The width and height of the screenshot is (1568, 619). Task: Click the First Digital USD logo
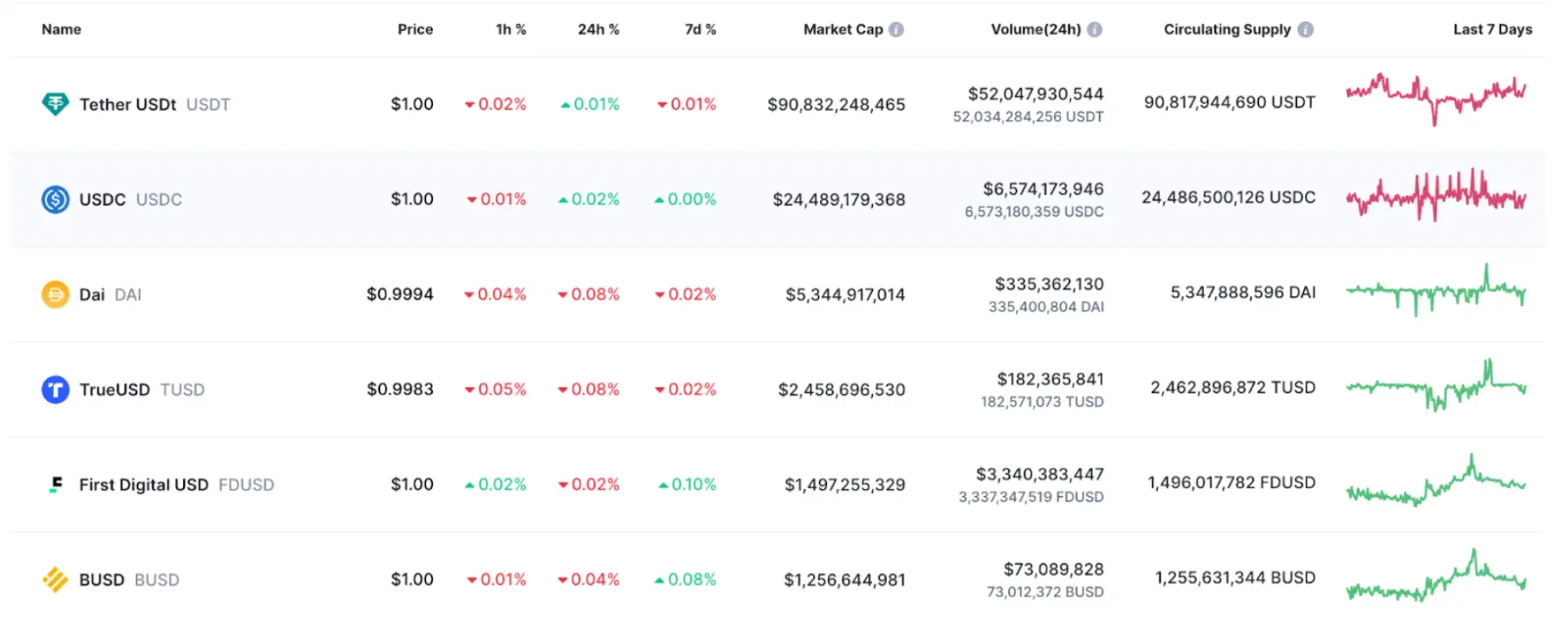click(55, 484)
